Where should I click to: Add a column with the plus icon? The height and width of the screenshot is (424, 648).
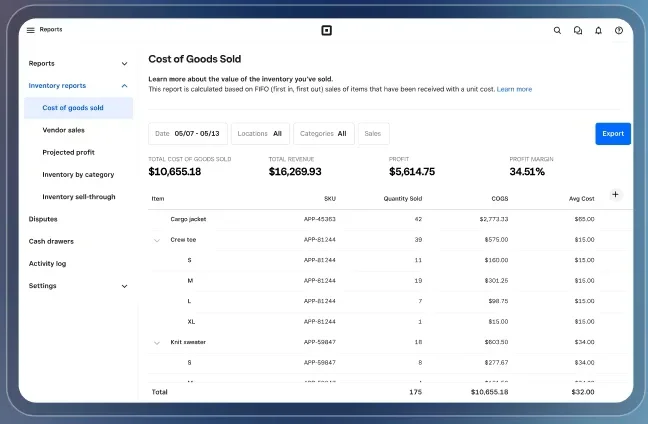pos(615,194)
